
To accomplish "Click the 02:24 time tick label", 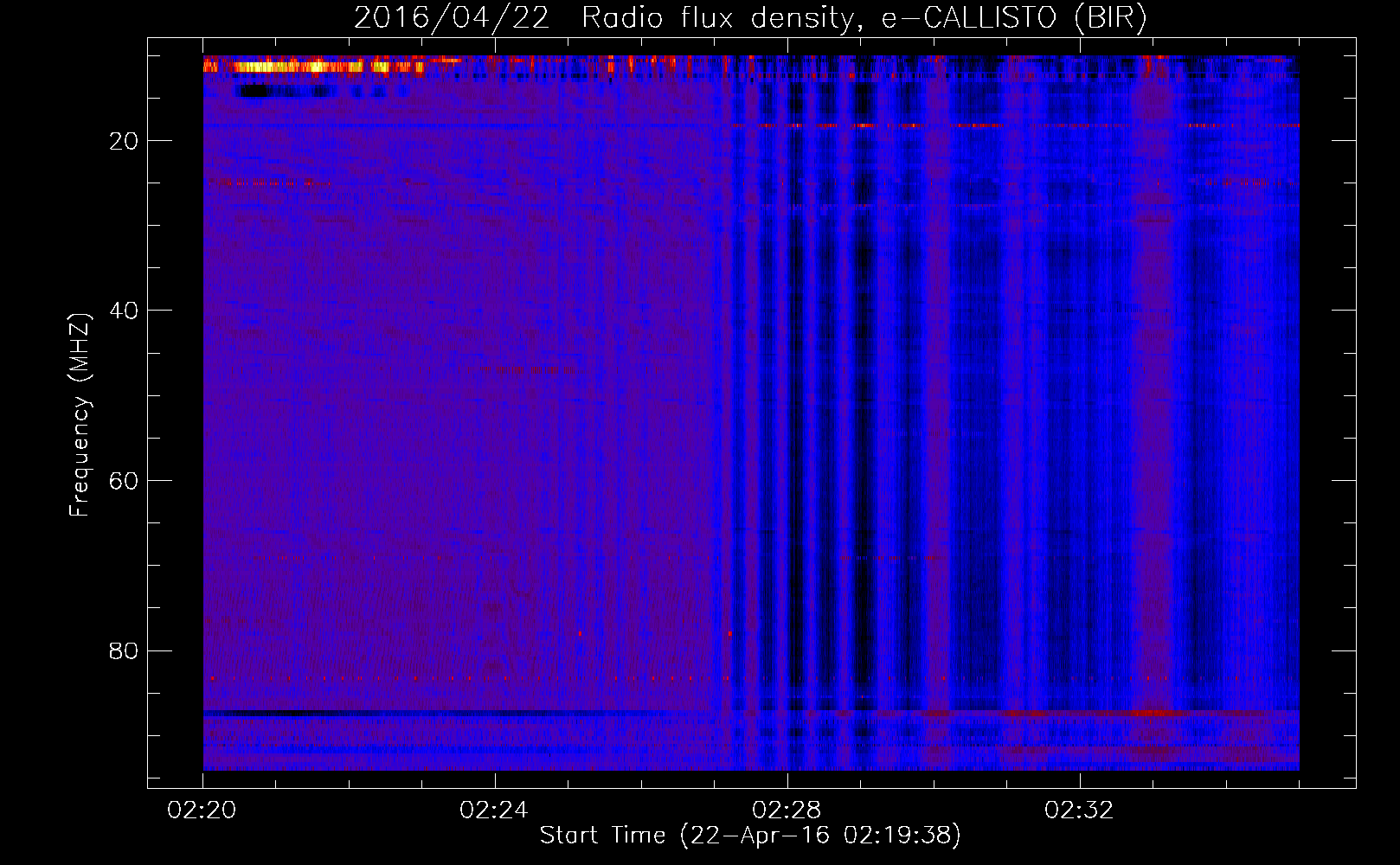I will click(x=494, y=811).
